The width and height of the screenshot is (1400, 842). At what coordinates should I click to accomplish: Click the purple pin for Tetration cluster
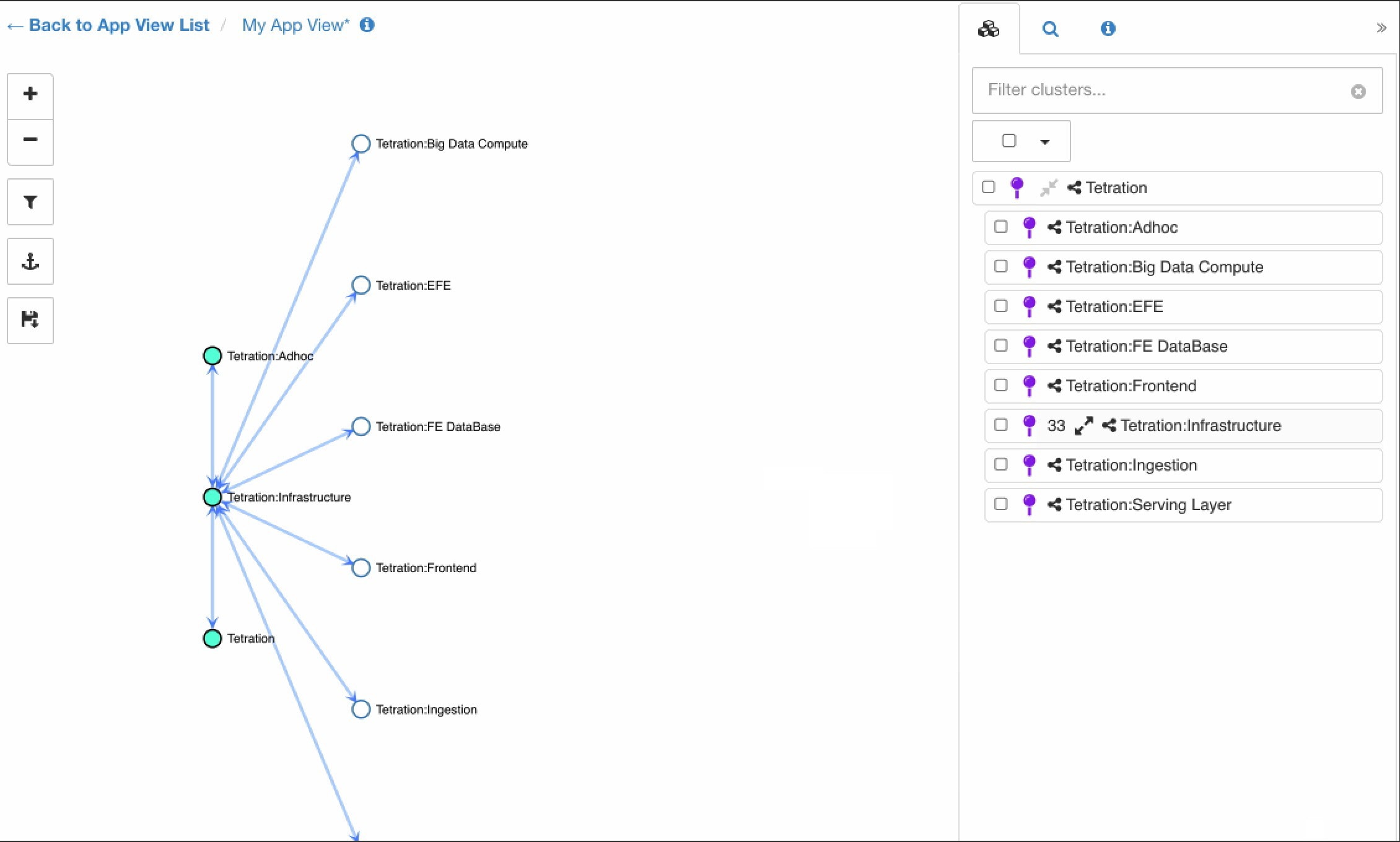coord(1017,188)
